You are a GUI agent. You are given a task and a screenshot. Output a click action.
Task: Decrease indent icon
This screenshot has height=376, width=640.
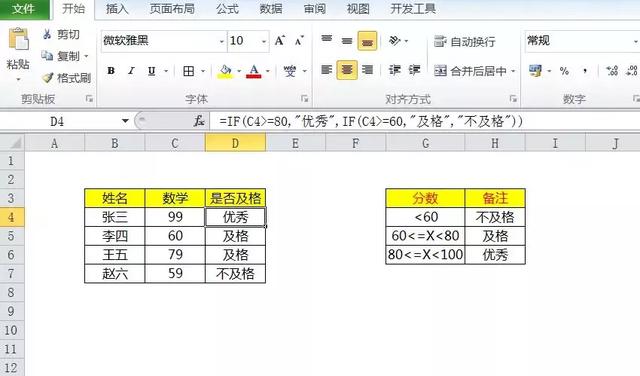pyautogui.click(x=395, y=70)
